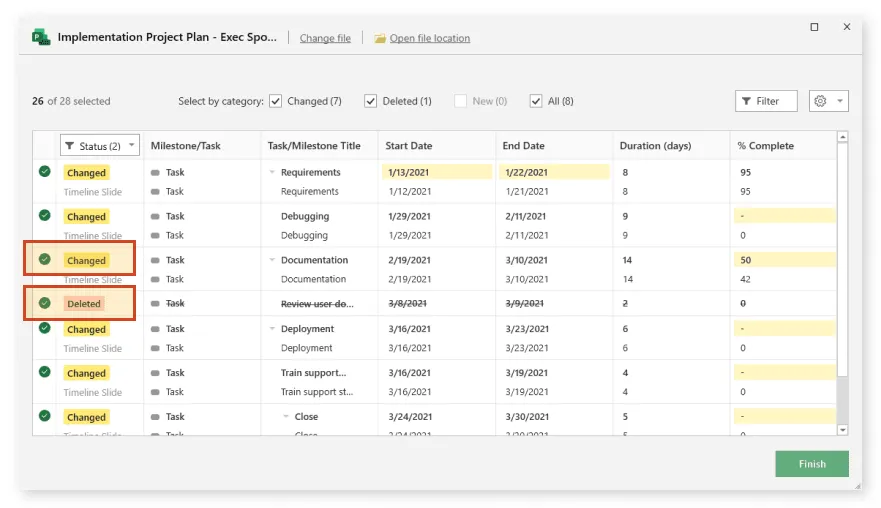Uncheck the Changed (7) category checkbox
Viewport: 881px width, 508px height.
point(276,101)
